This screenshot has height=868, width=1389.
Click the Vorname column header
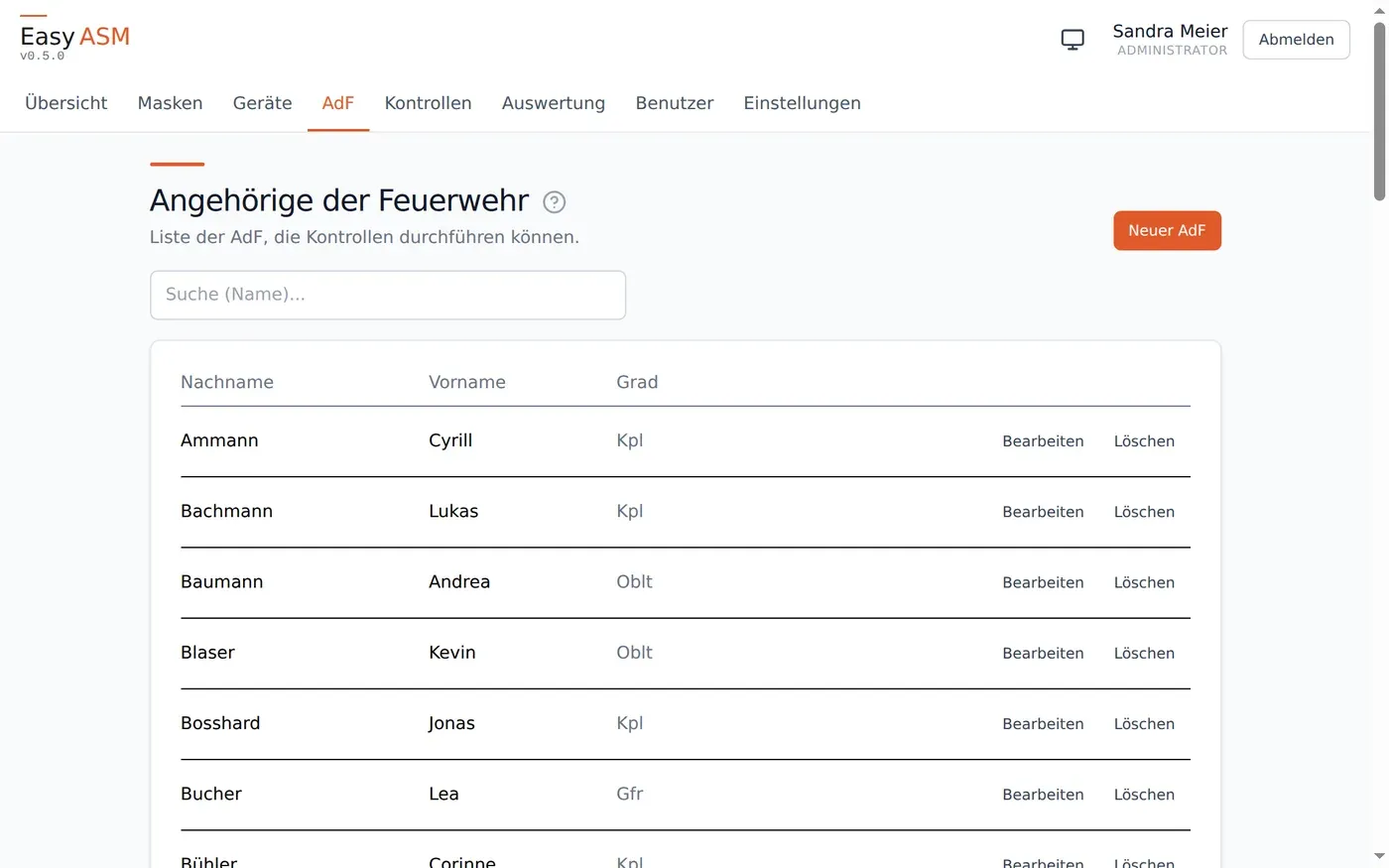pyautogui.click(x=467, y=382)
